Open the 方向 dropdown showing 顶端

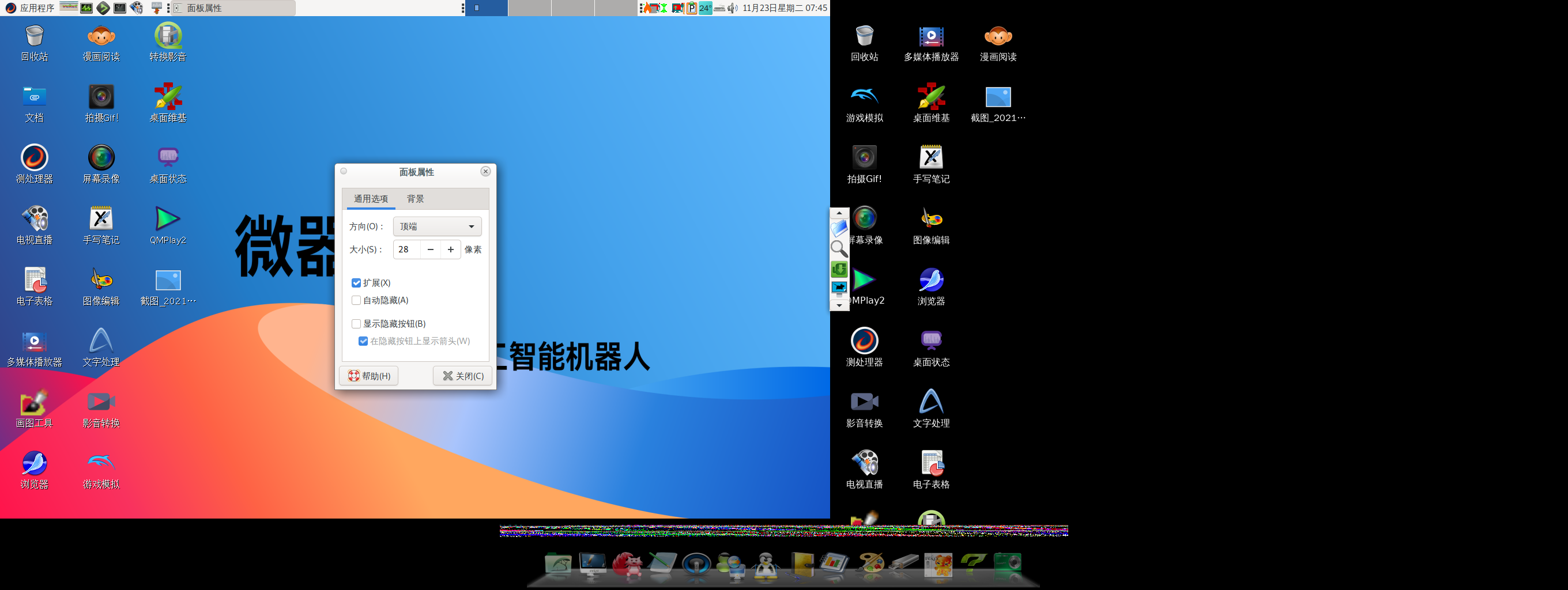(437, 226)
